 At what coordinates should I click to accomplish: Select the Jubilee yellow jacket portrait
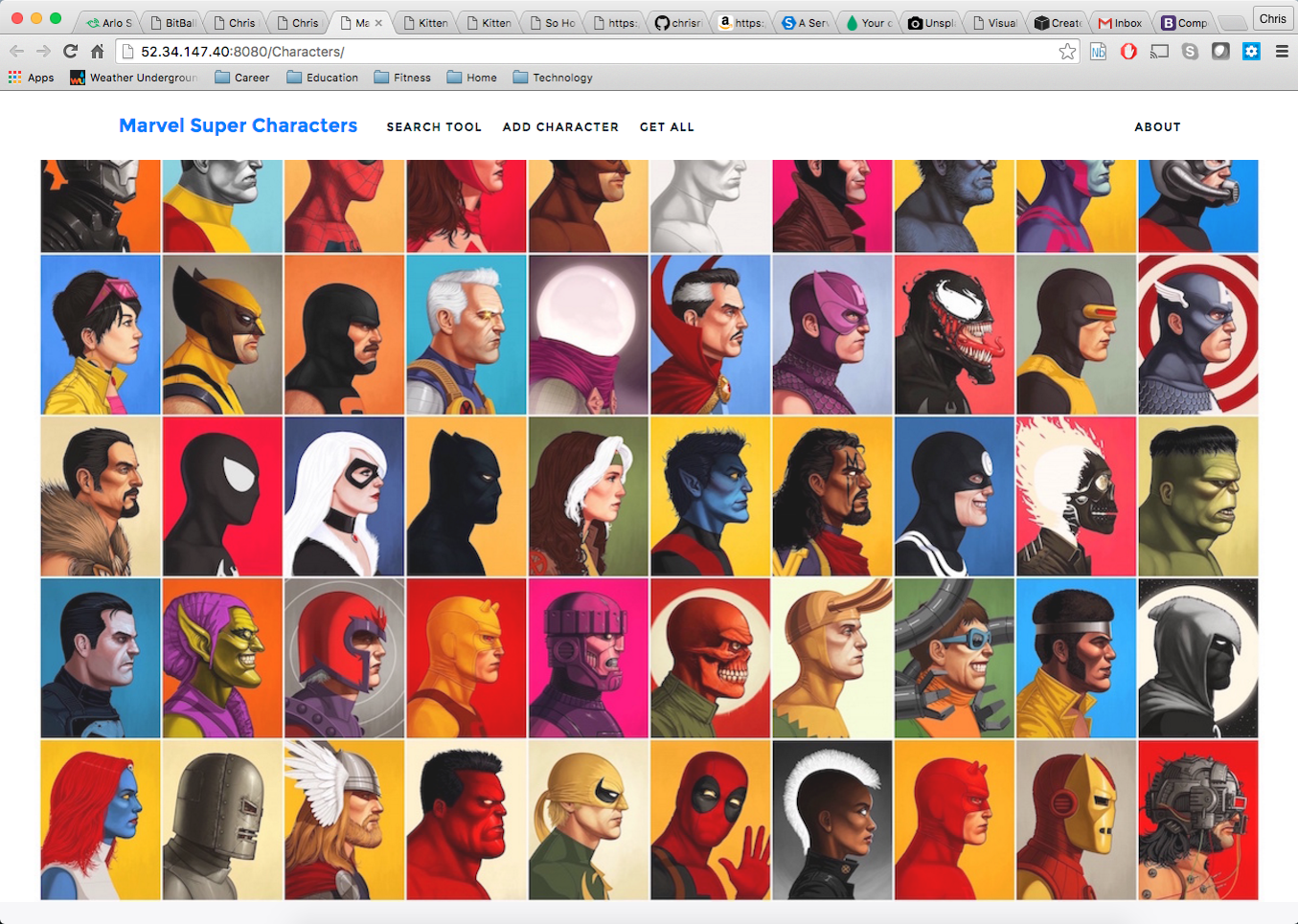pyautogui.click(x=101, y=334)
